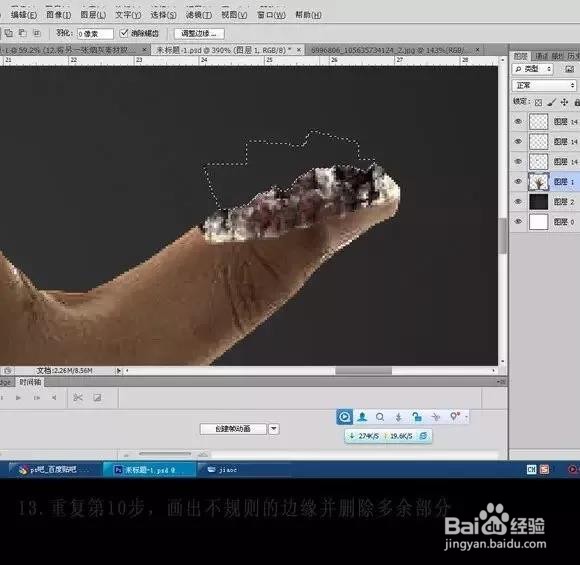The width and height of the screenshot is (580, 565).
Task: Click the transition icon beside the scissors
Action: coord(97,398)
